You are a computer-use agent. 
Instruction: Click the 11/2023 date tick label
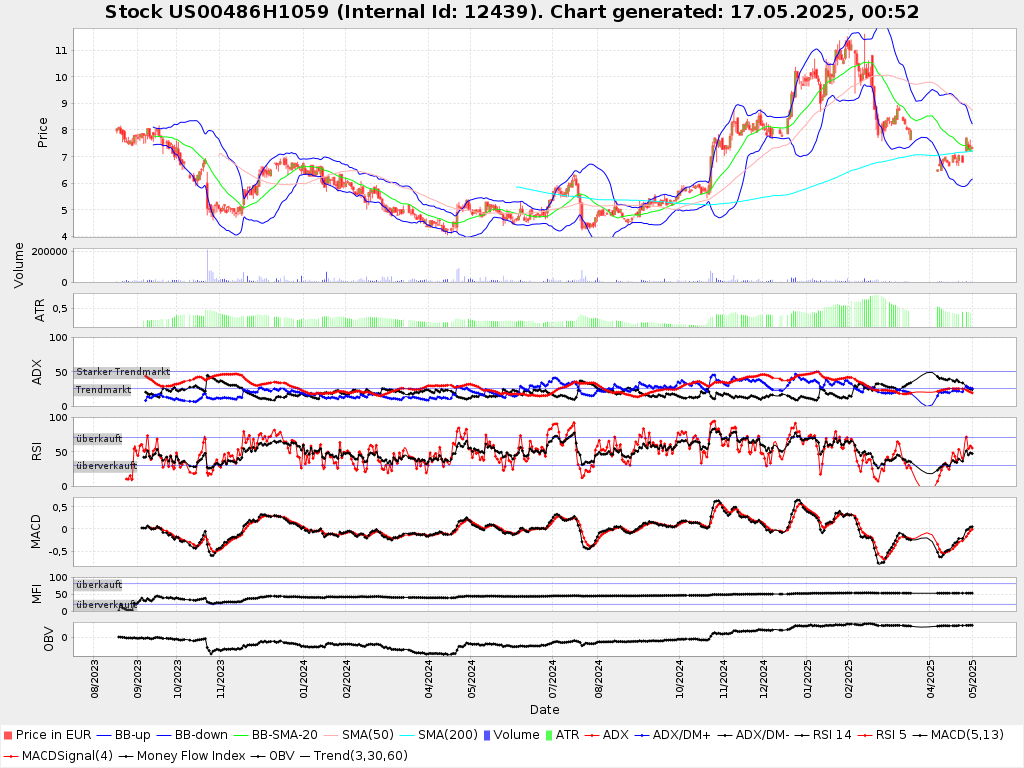(220, 679)
